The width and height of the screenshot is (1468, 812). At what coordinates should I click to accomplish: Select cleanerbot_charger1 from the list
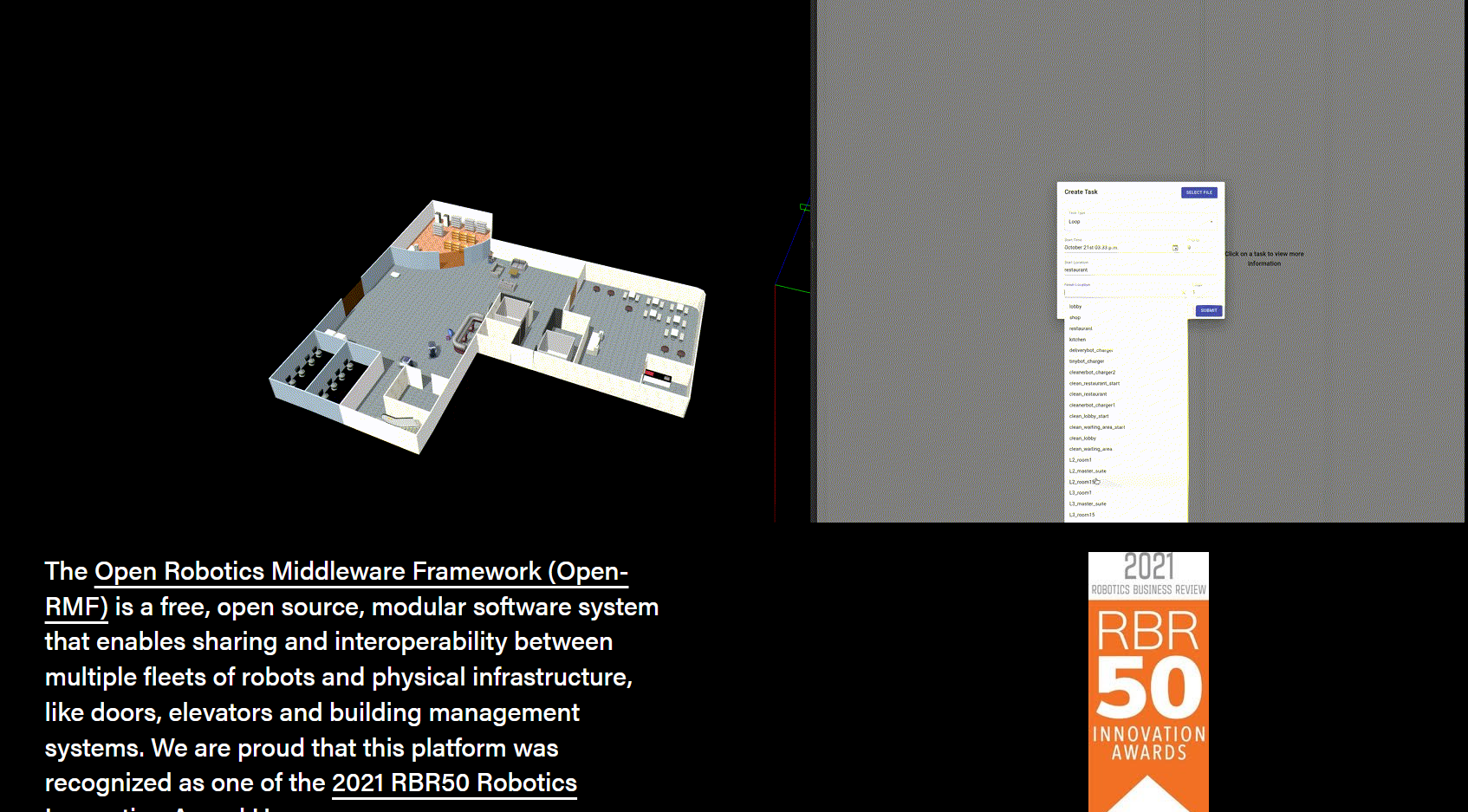1126,406
